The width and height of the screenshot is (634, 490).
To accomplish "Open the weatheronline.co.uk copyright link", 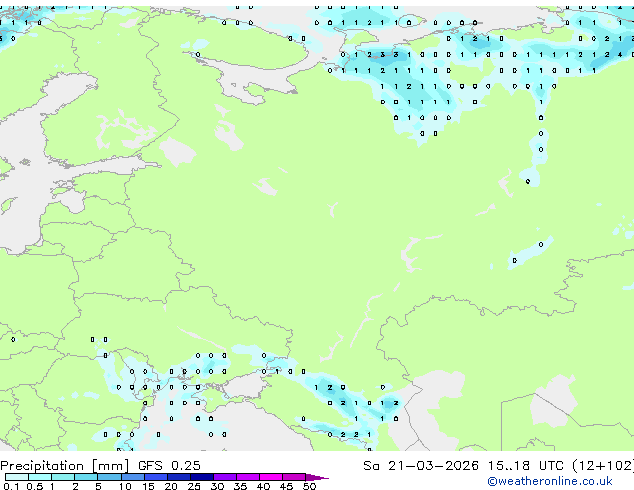I will click(550, 481).
